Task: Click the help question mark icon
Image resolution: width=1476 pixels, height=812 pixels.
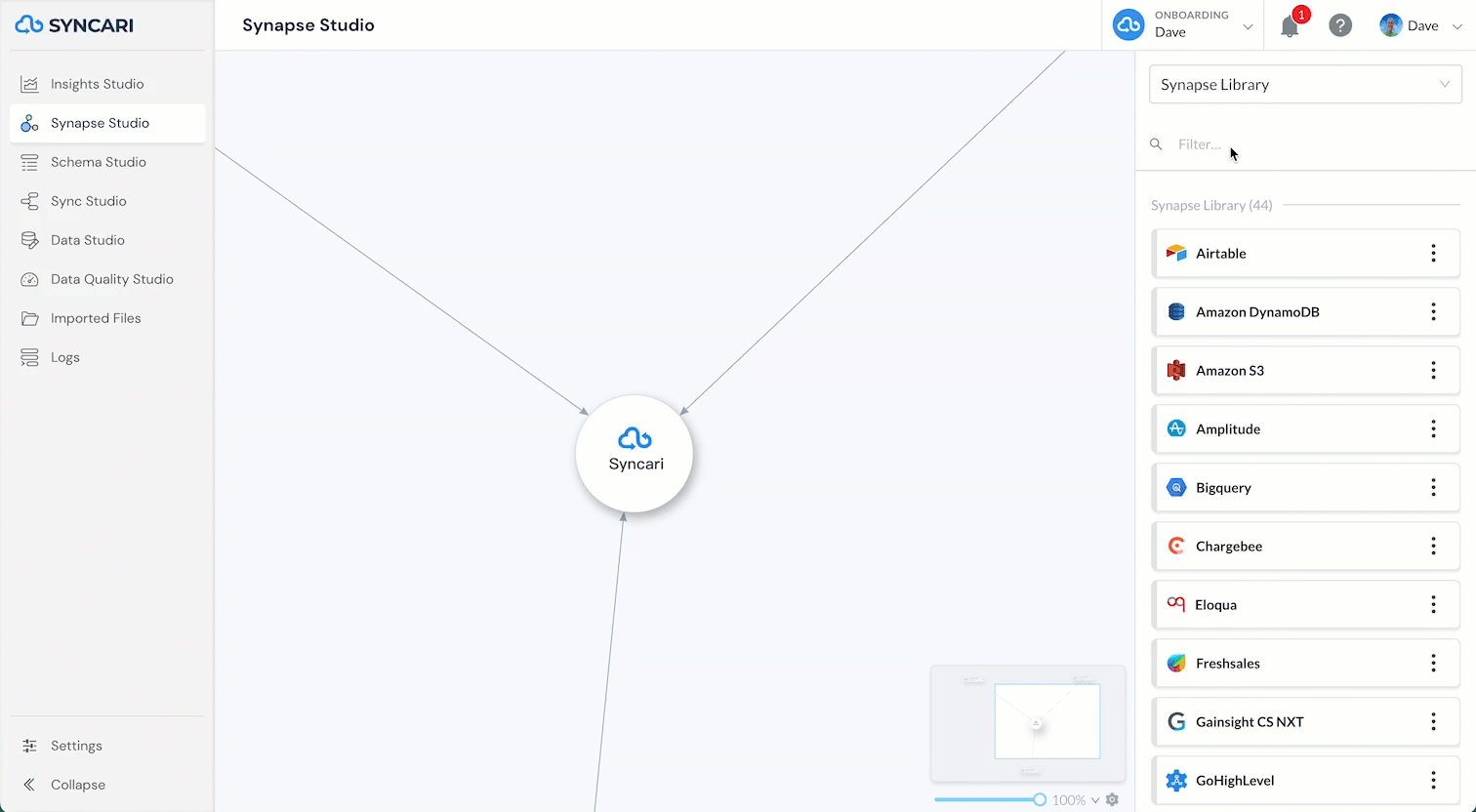Action: [1340, 26]
